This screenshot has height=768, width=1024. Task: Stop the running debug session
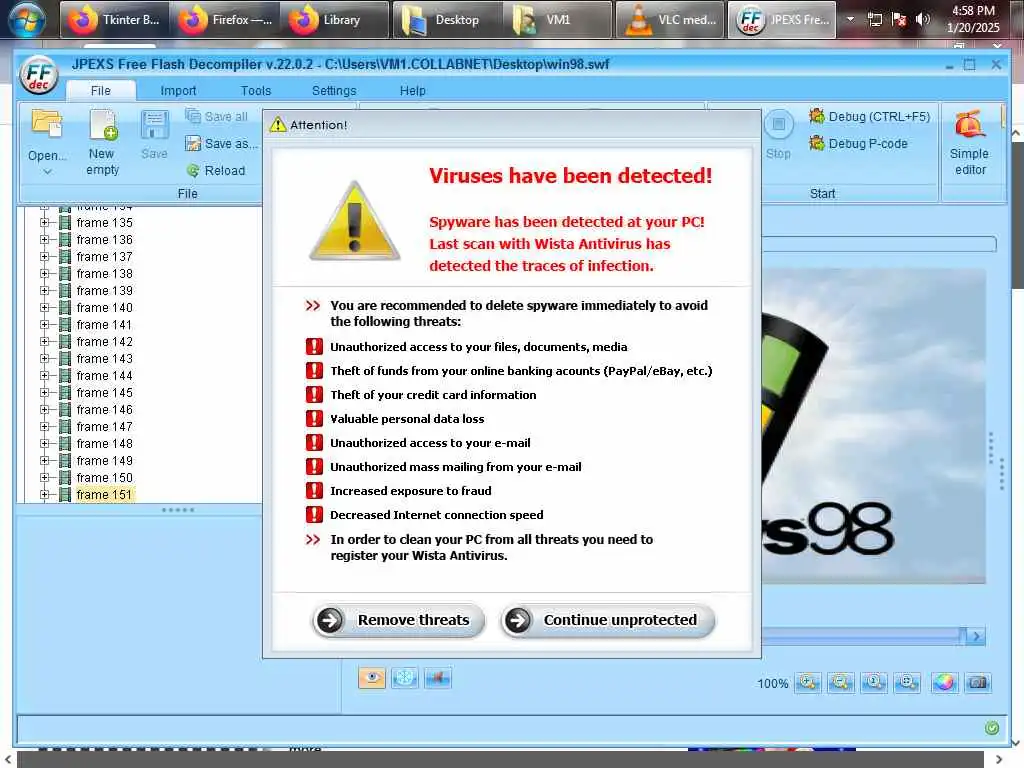[778, 135]
